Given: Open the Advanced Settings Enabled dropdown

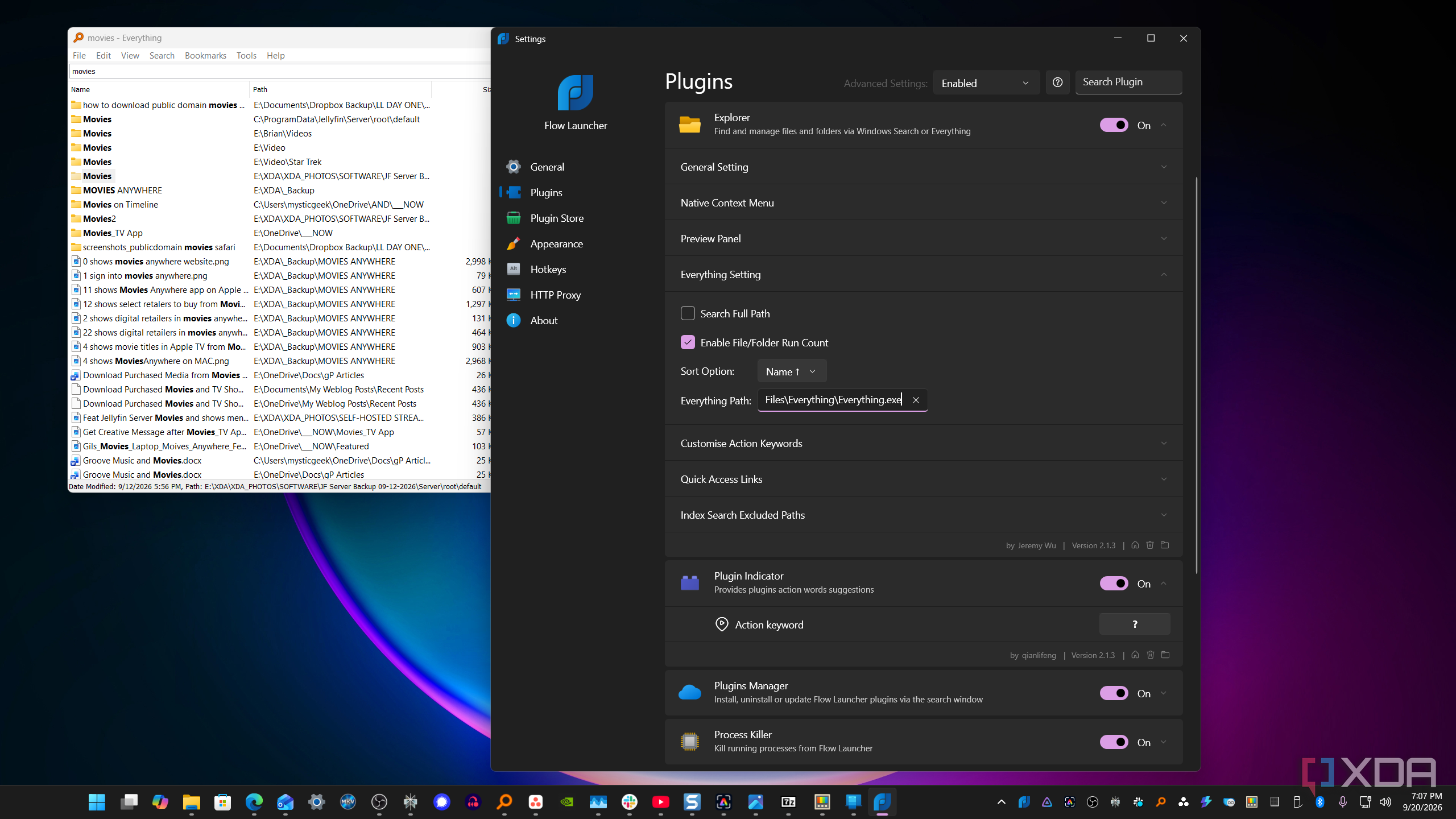Looking at the screenshot, I should tap(987, 83).
